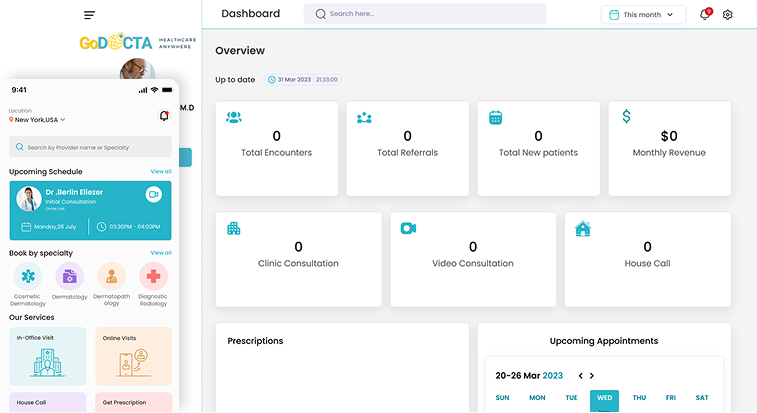Click View all next to Book by specialty
Screen dimensions: 757x413
pos(160,253)
